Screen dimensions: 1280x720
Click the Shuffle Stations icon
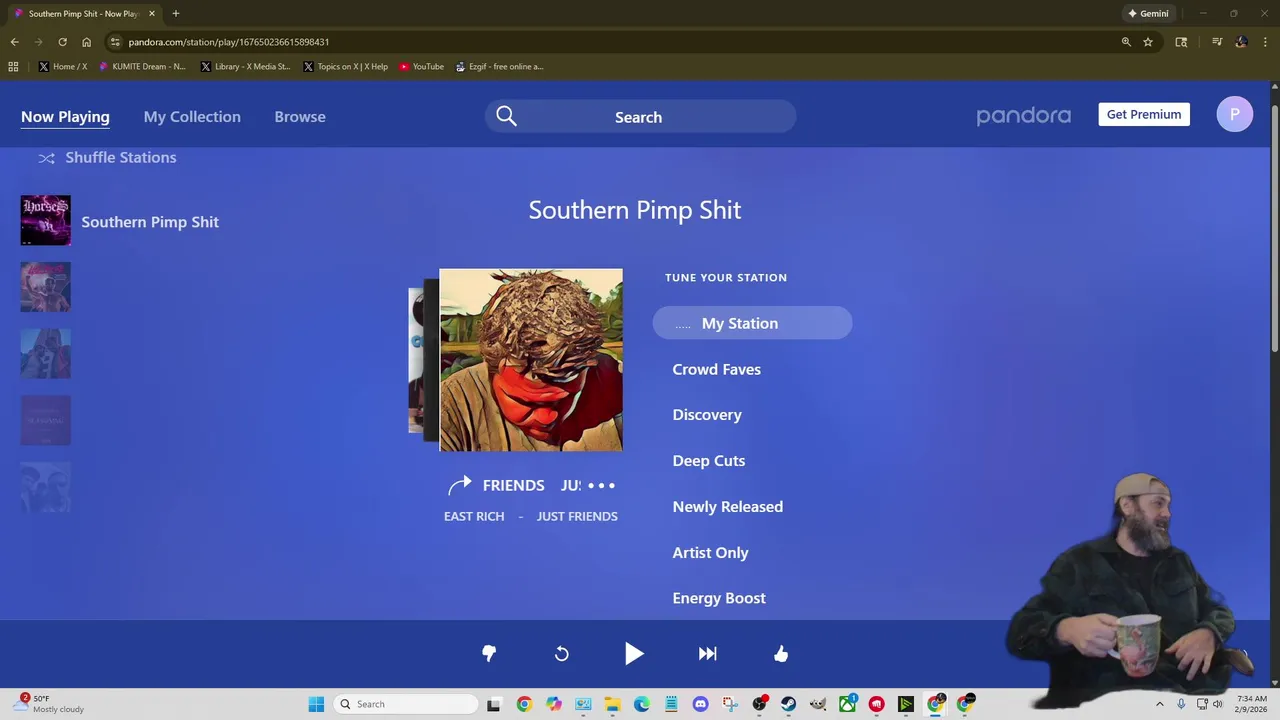pos(46,158)
